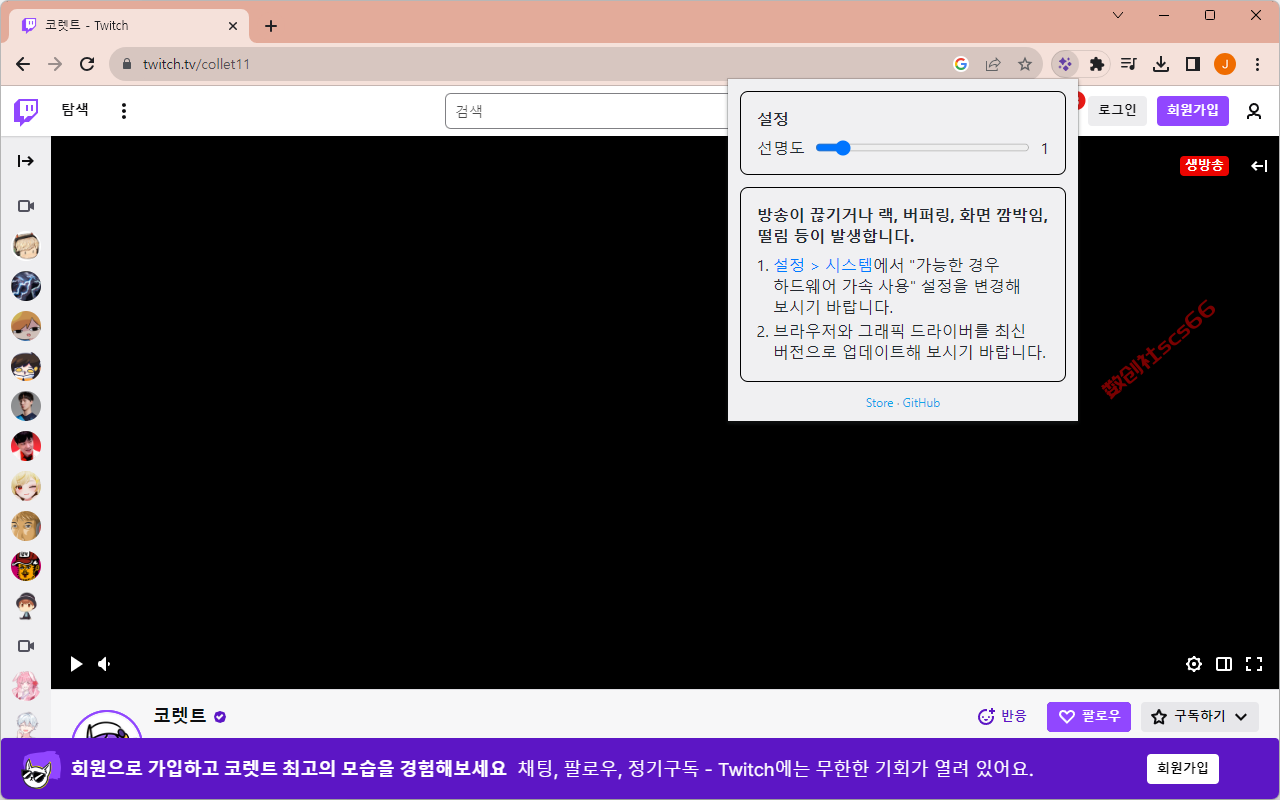Enter fullscreen mode in the player
This screenshot has width=1280, height=800.
tap(1254, 664)
